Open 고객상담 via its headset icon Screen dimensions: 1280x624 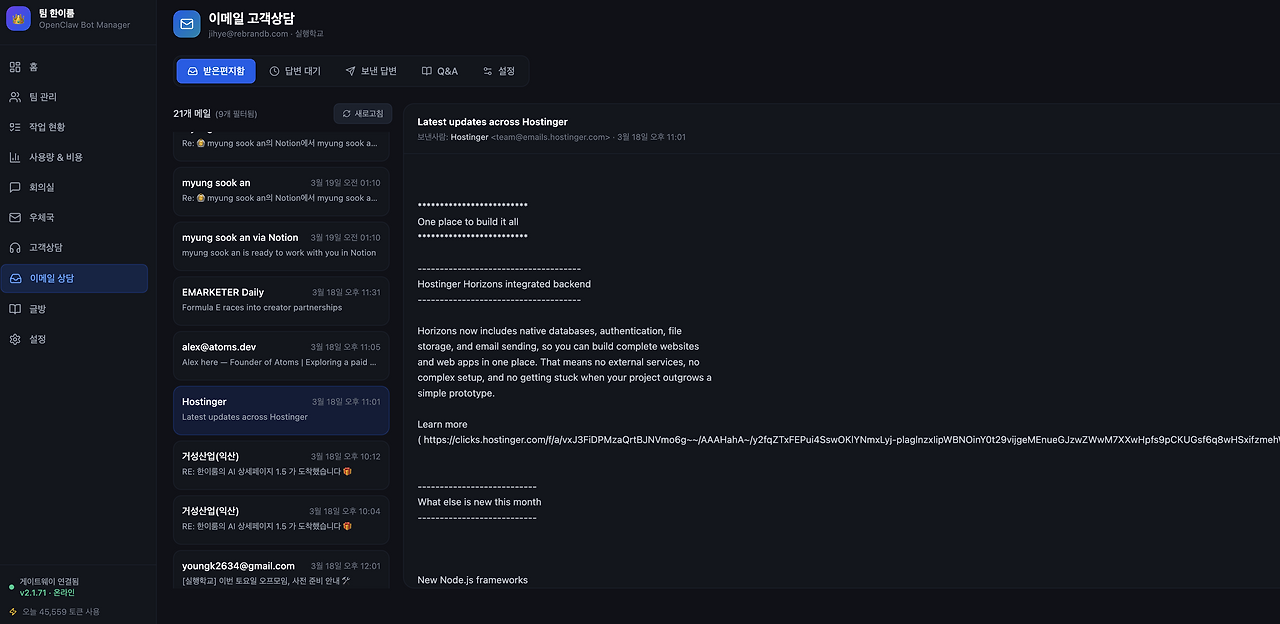click(15, 247)
